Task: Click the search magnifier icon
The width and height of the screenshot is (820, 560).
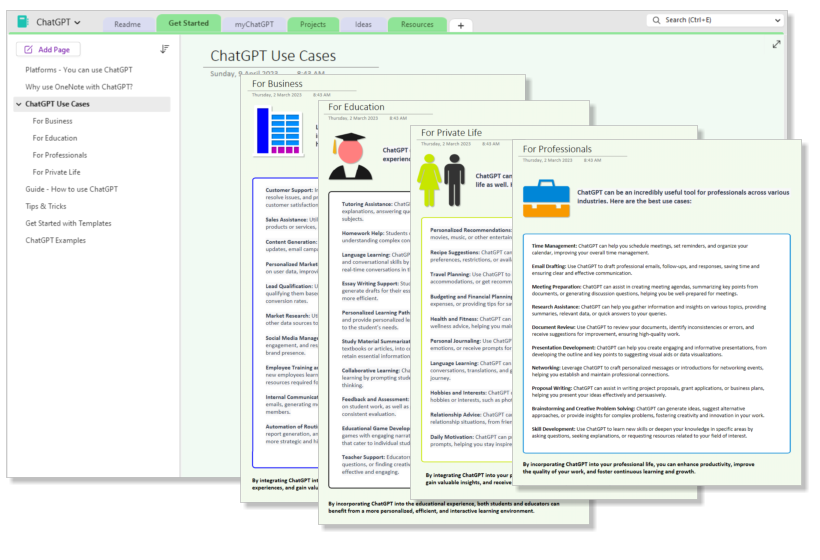Action: pos(656,20)
